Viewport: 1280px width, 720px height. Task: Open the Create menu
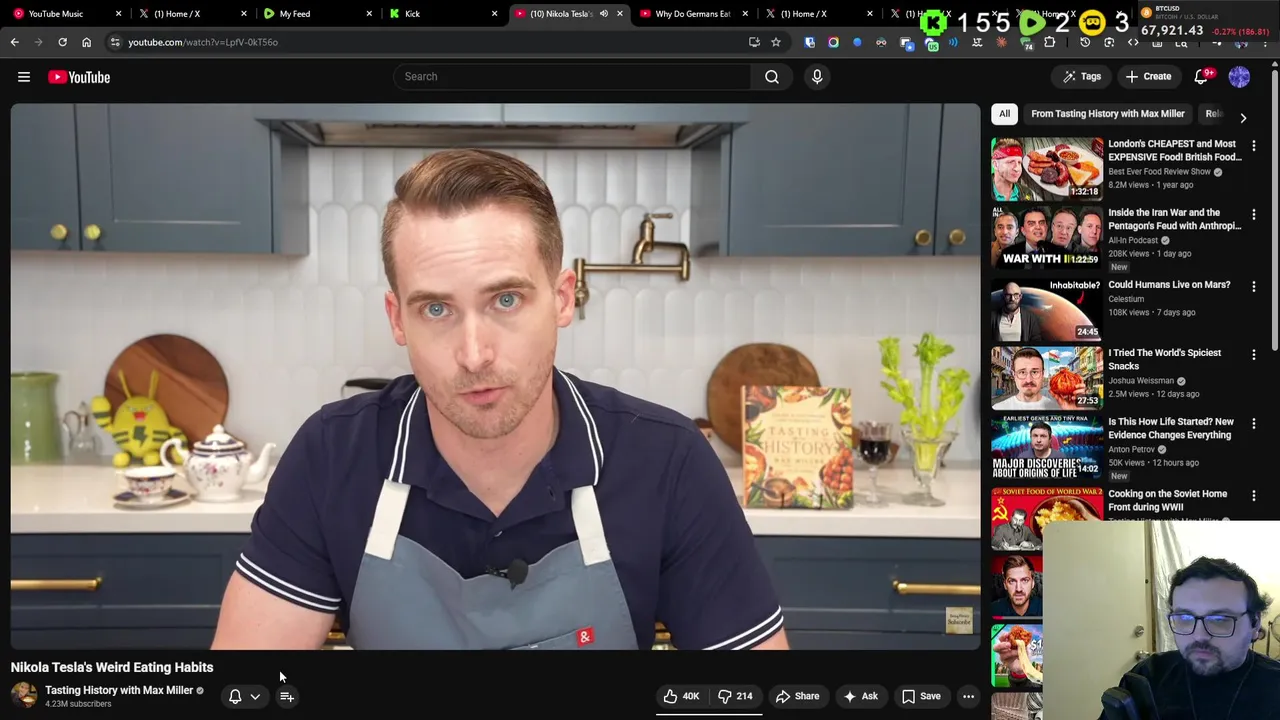click(x=1148, y=77)
